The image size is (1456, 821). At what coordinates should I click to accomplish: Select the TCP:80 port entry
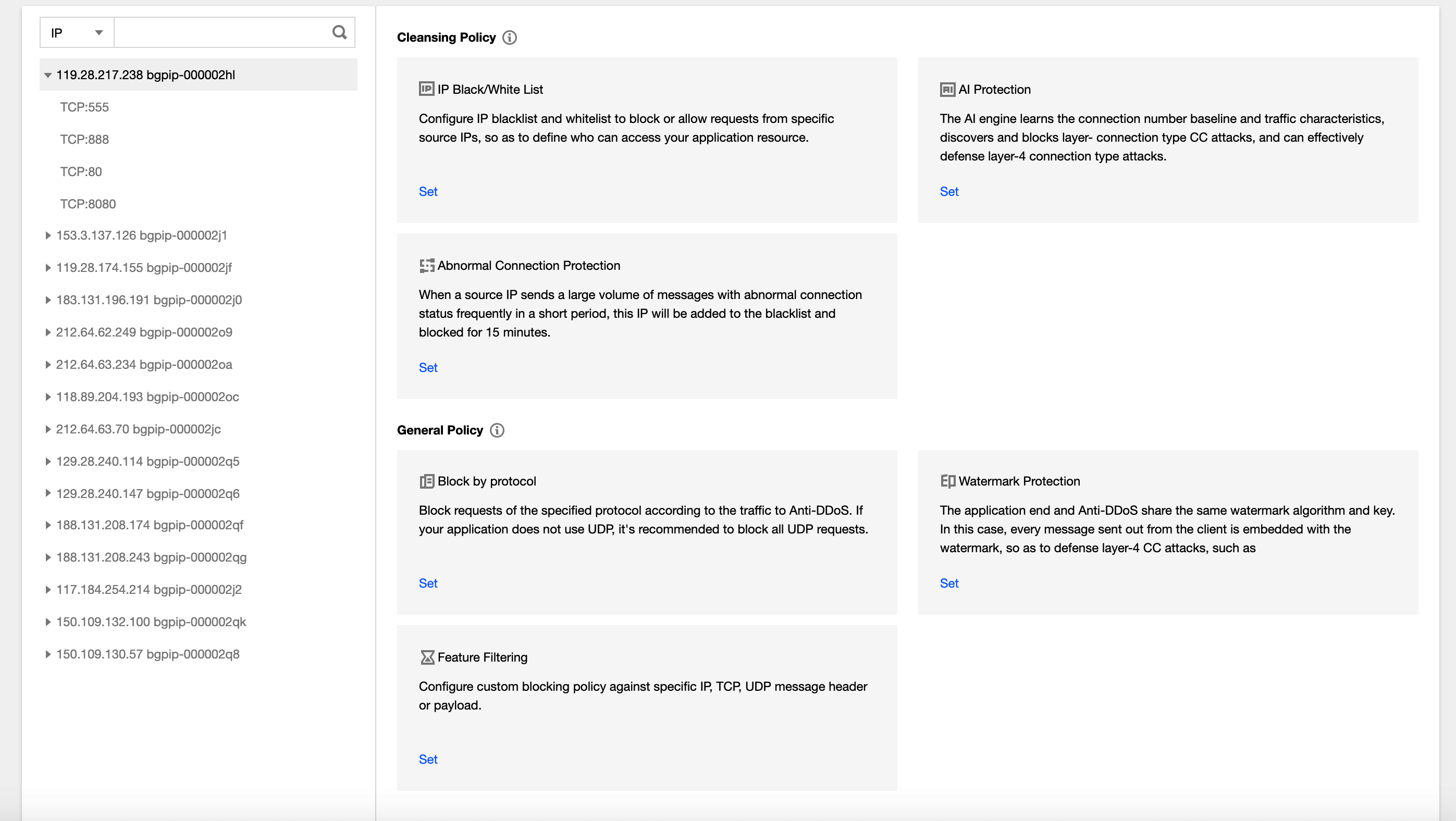[x=81, y=172]
